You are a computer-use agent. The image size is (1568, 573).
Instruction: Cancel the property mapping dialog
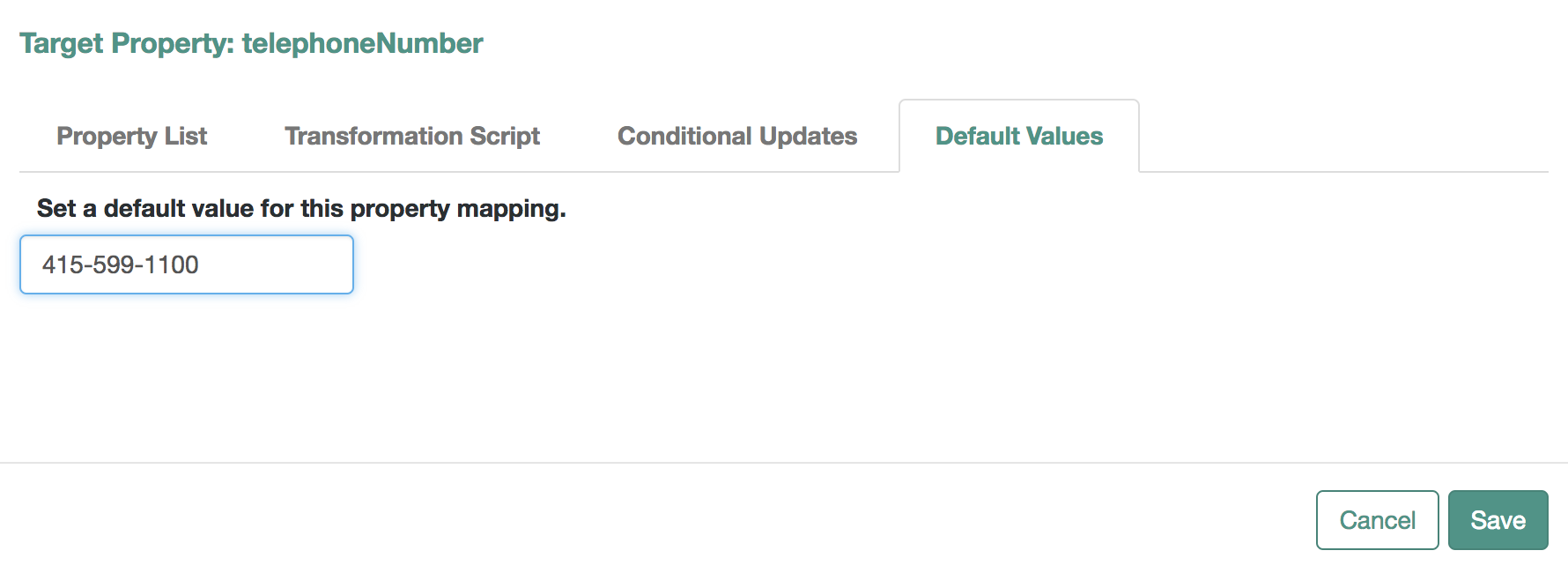pyautogui.click(x=1377, y=520)
